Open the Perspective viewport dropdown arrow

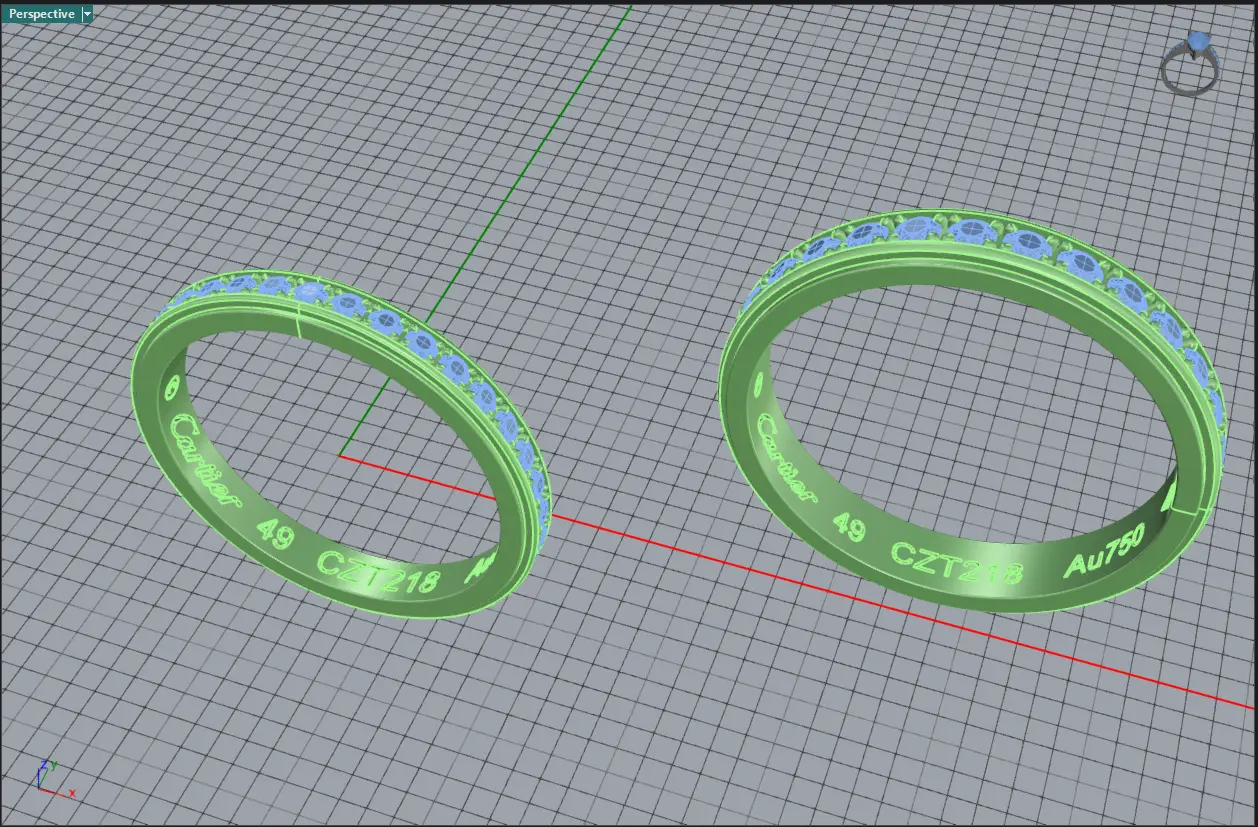pyautogui.click(x=87, y=14)
